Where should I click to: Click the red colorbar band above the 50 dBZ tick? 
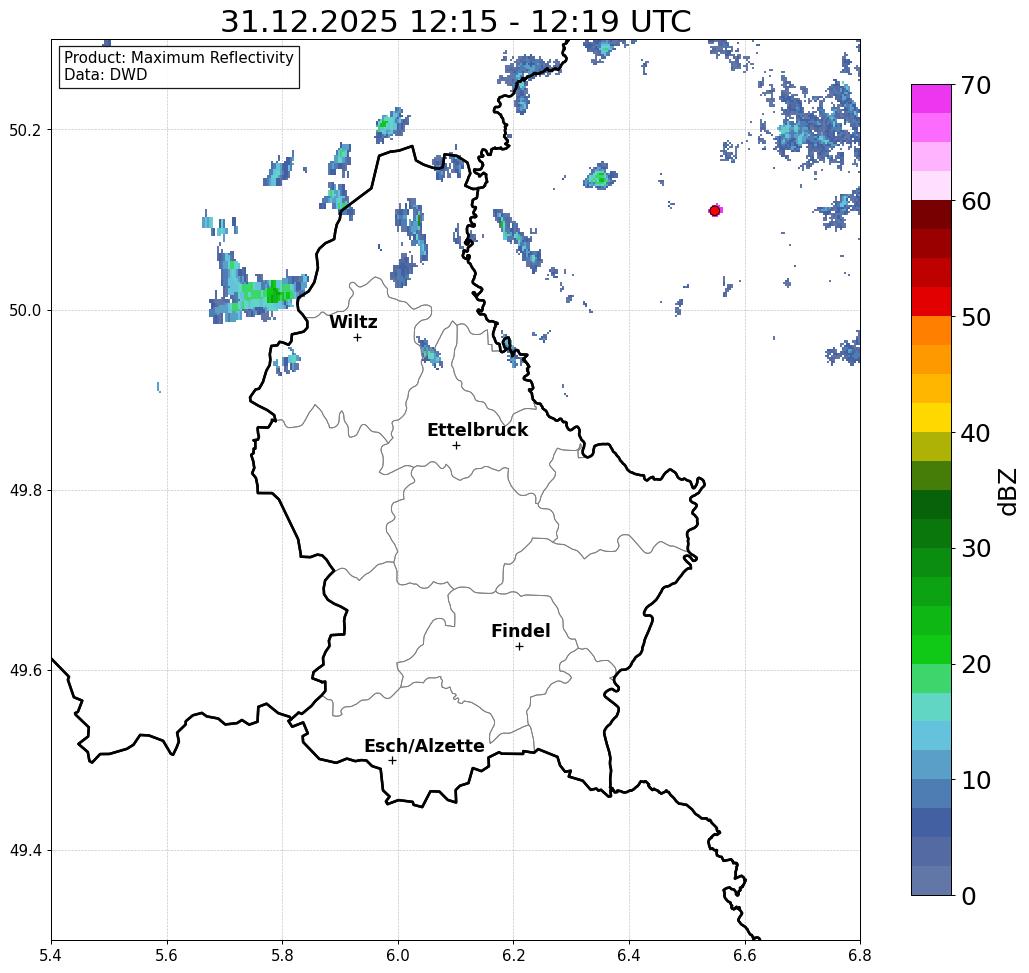931,302
